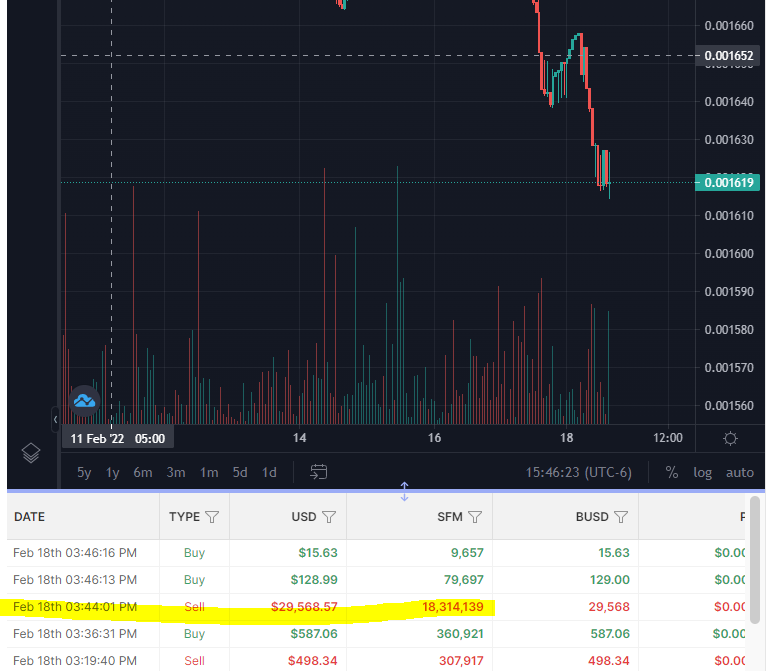
Task: Select the Feb 18th 03:46:16 PM row date
Action: (x=75, y=553)
